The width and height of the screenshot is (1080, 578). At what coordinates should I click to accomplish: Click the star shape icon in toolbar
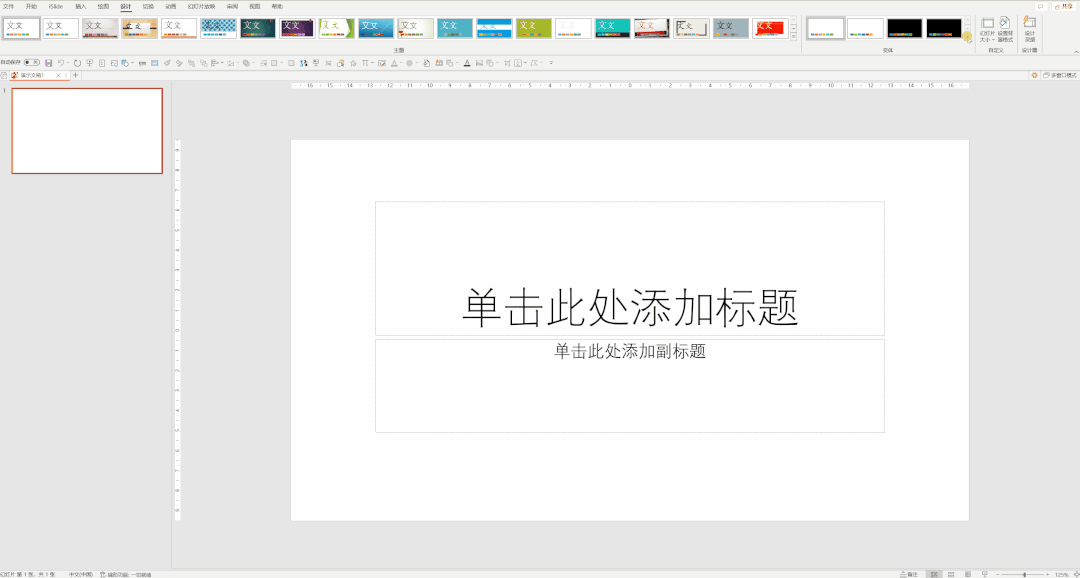[353, 63]
